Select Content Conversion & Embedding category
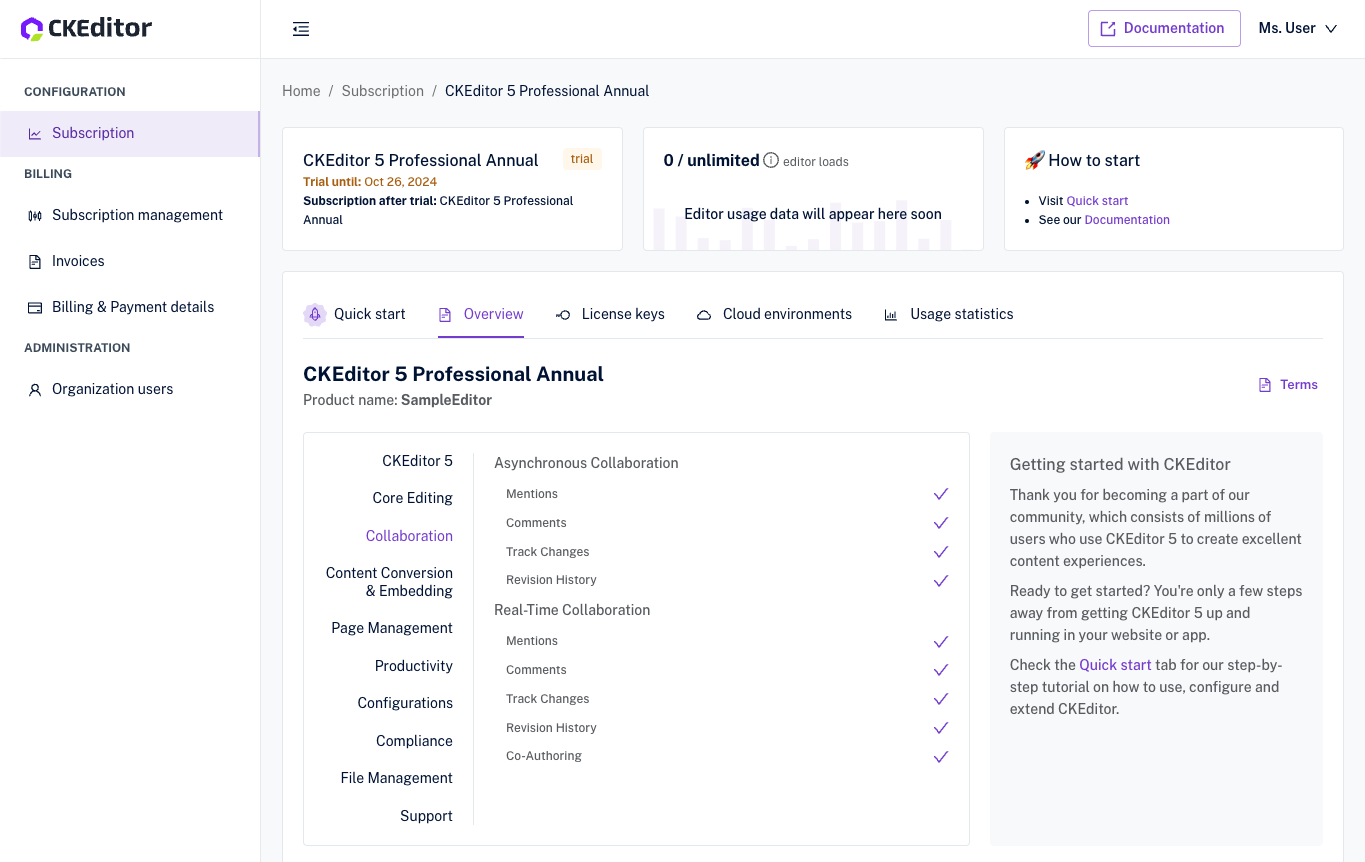Screen dimensions: 1365x862 (x=389, y=582)
